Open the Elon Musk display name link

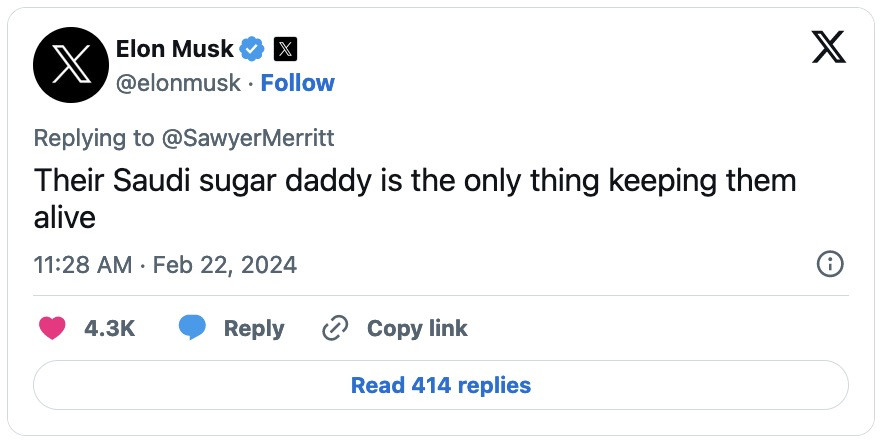[x=174, y=49]
